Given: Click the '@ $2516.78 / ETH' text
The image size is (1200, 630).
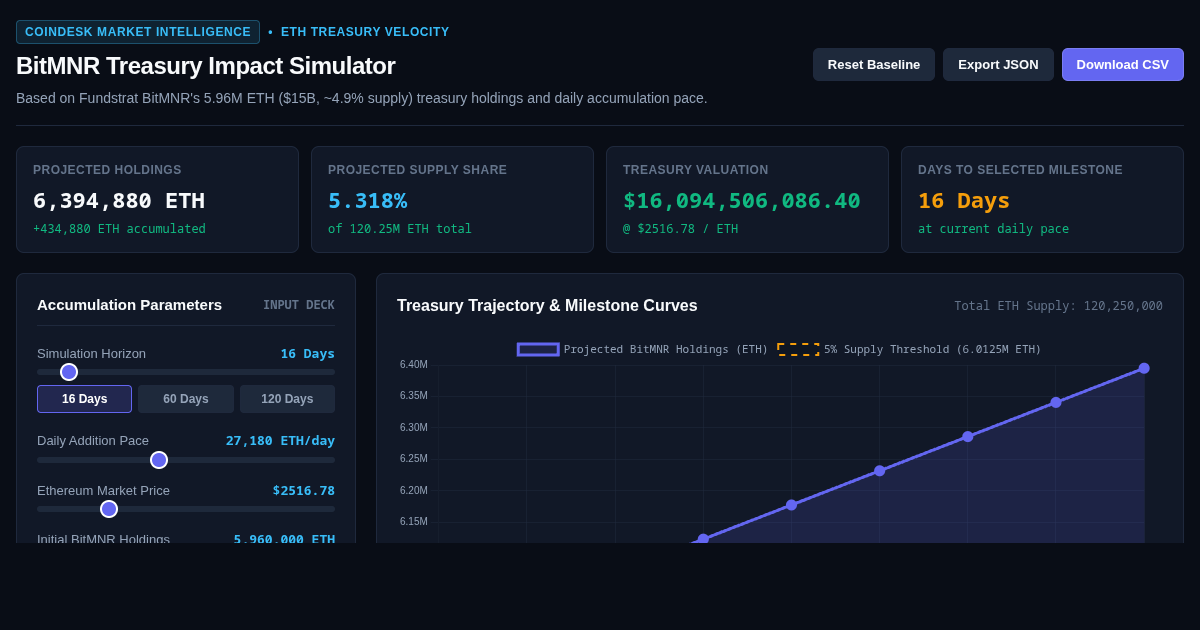Looking at the screenshot, I should tap(681, 229).
